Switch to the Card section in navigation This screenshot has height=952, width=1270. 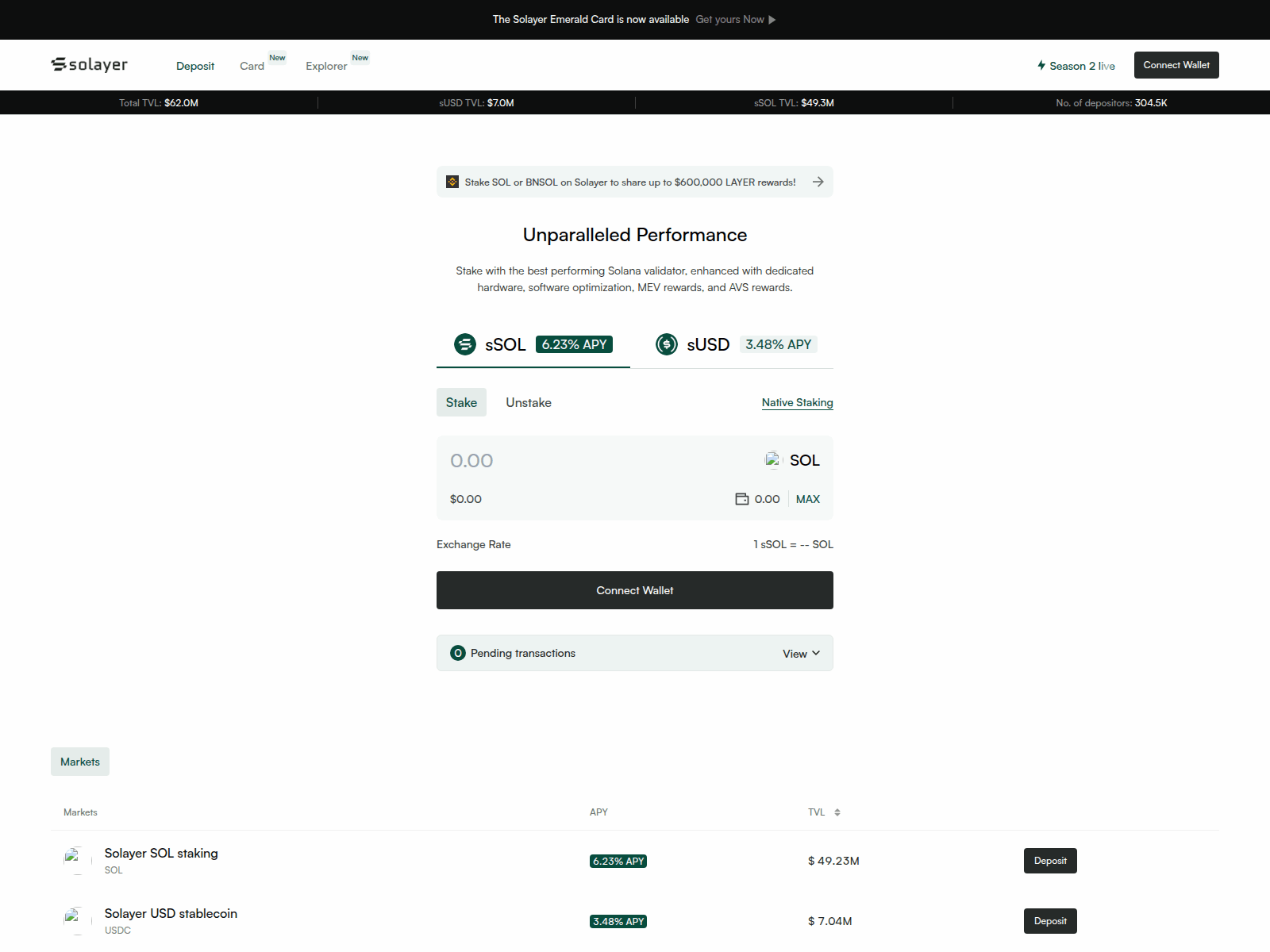252,66
